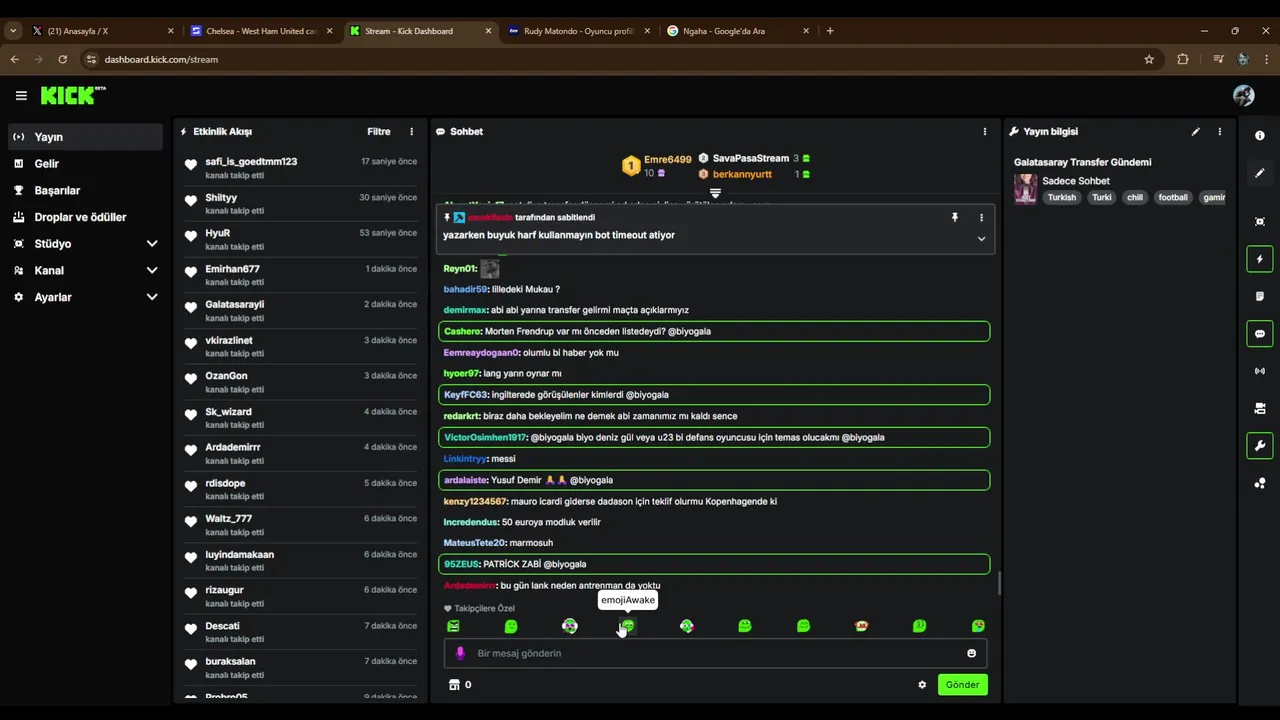Click the purple microphone icon in message box
This screenshot has height=720, width=1280.
460,653
